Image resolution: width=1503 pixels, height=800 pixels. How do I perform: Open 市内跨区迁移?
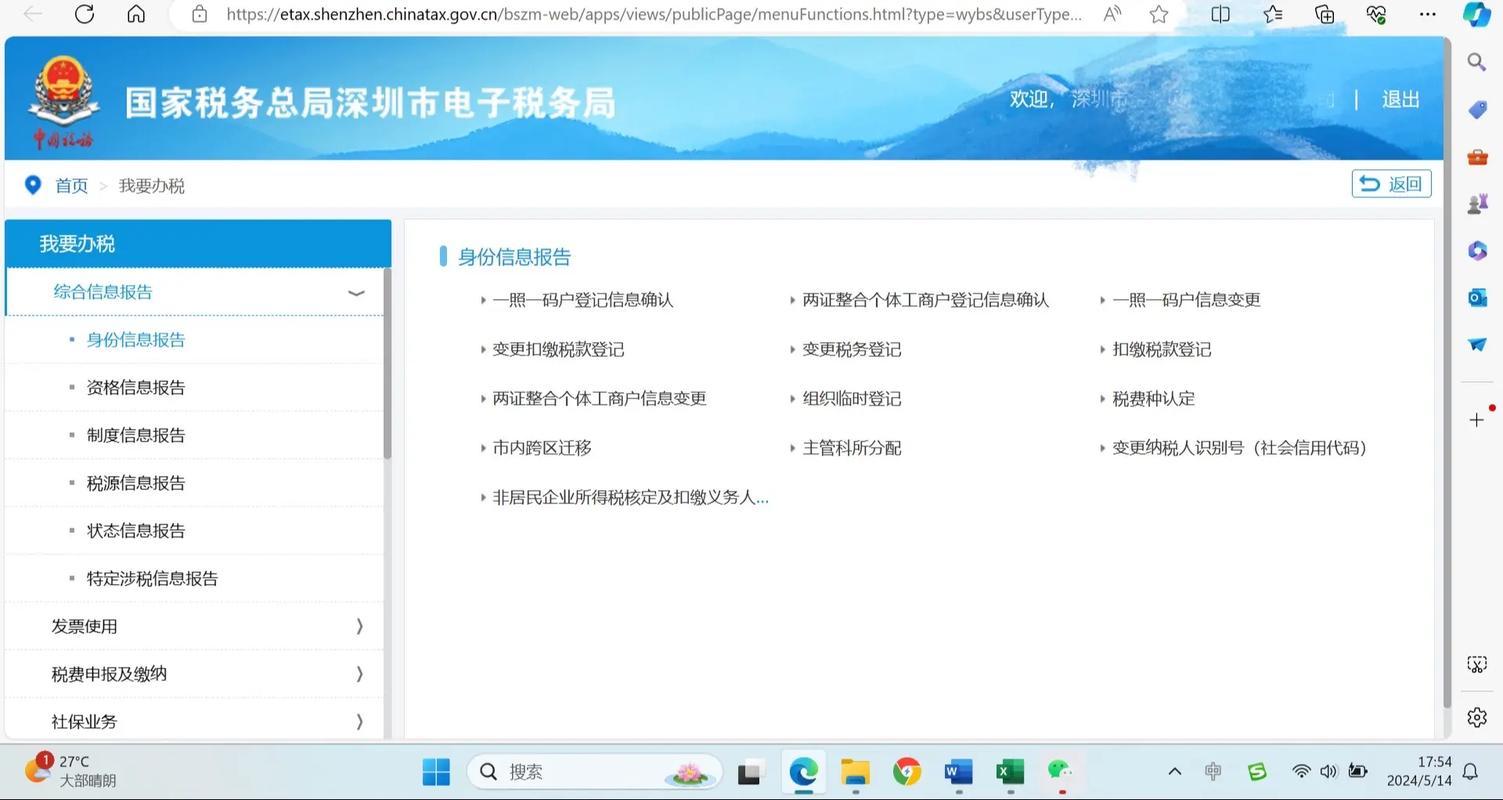click(x=542, y=448)
